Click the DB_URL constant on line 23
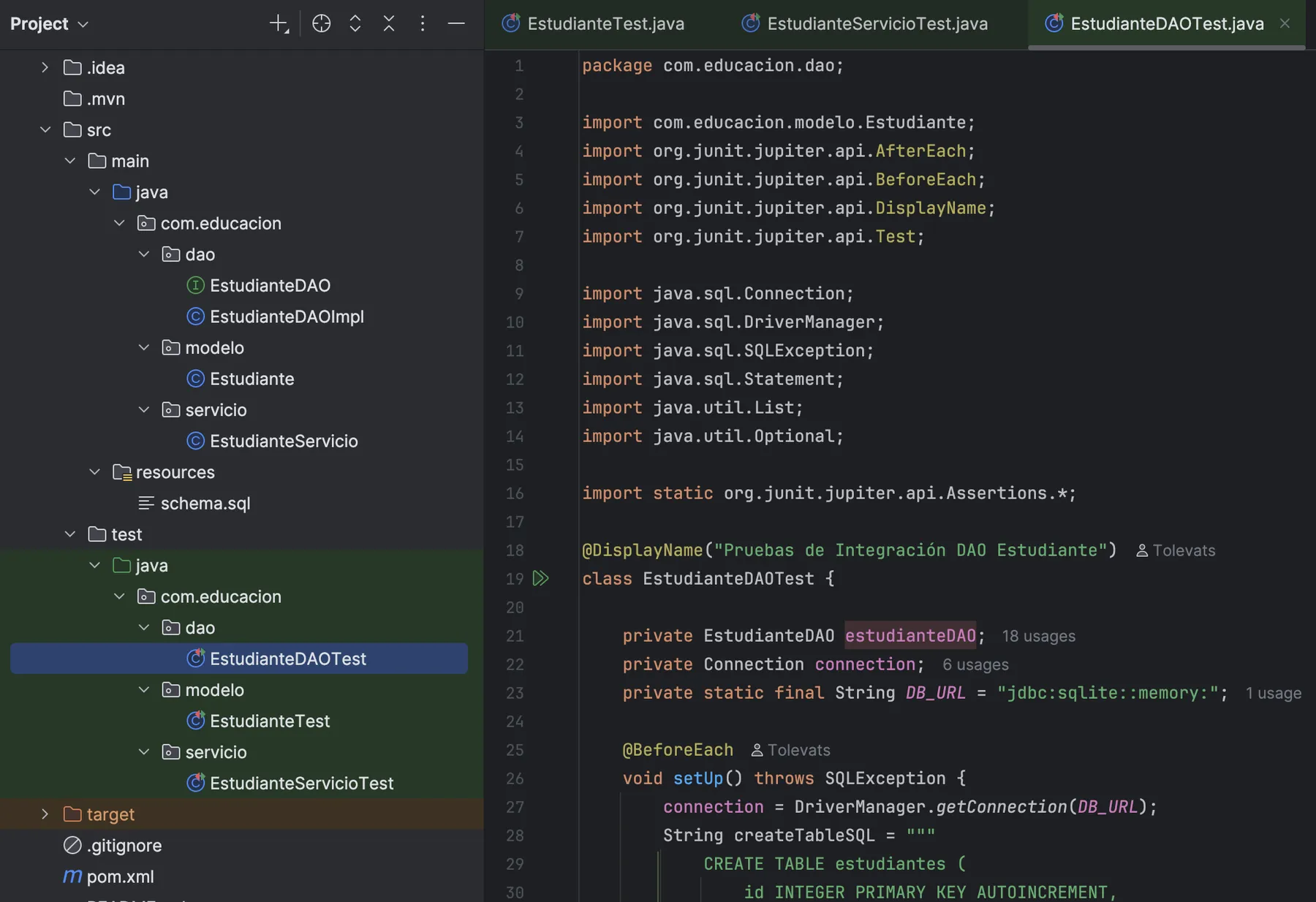 coord(935,693)
